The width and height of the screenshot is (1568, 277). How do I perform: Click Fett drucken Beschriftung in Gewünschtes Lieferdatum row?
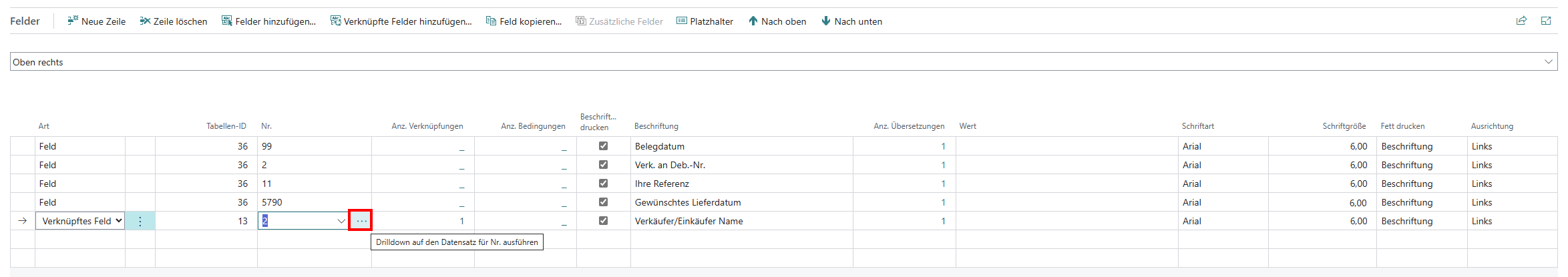[1422, 202]
